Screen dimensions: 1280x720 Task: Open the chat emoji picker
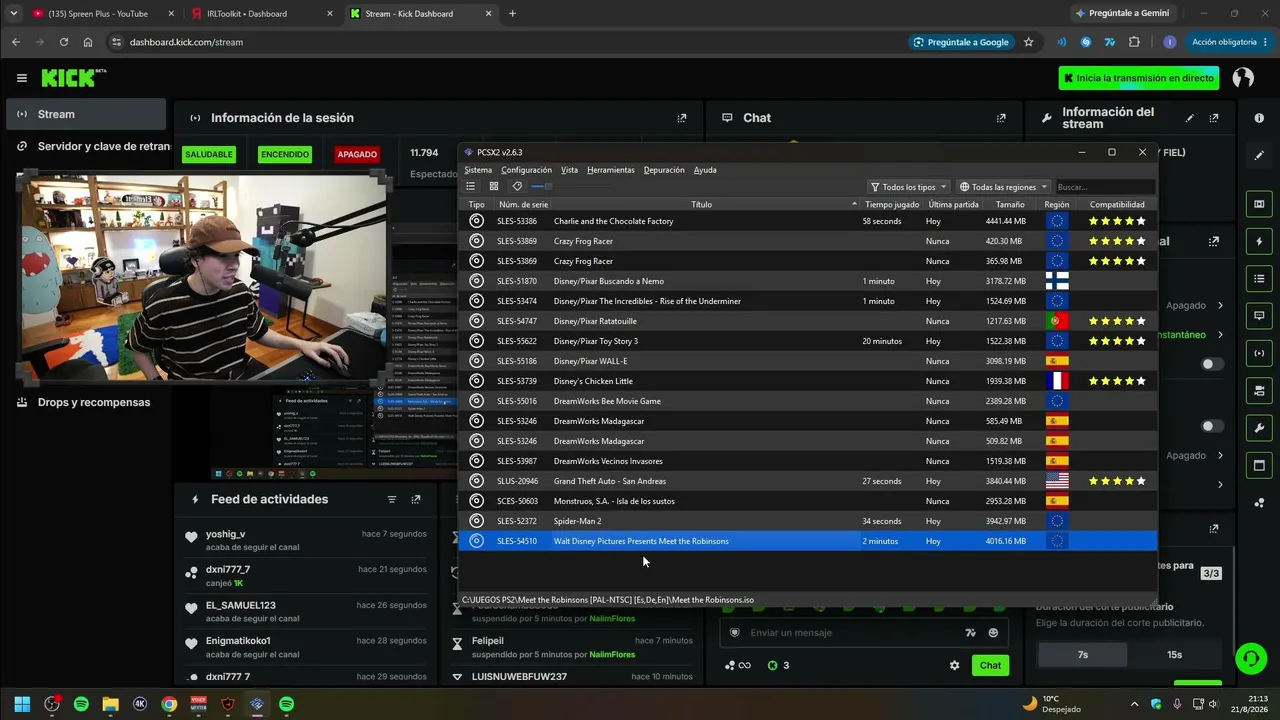click(993, 633)
